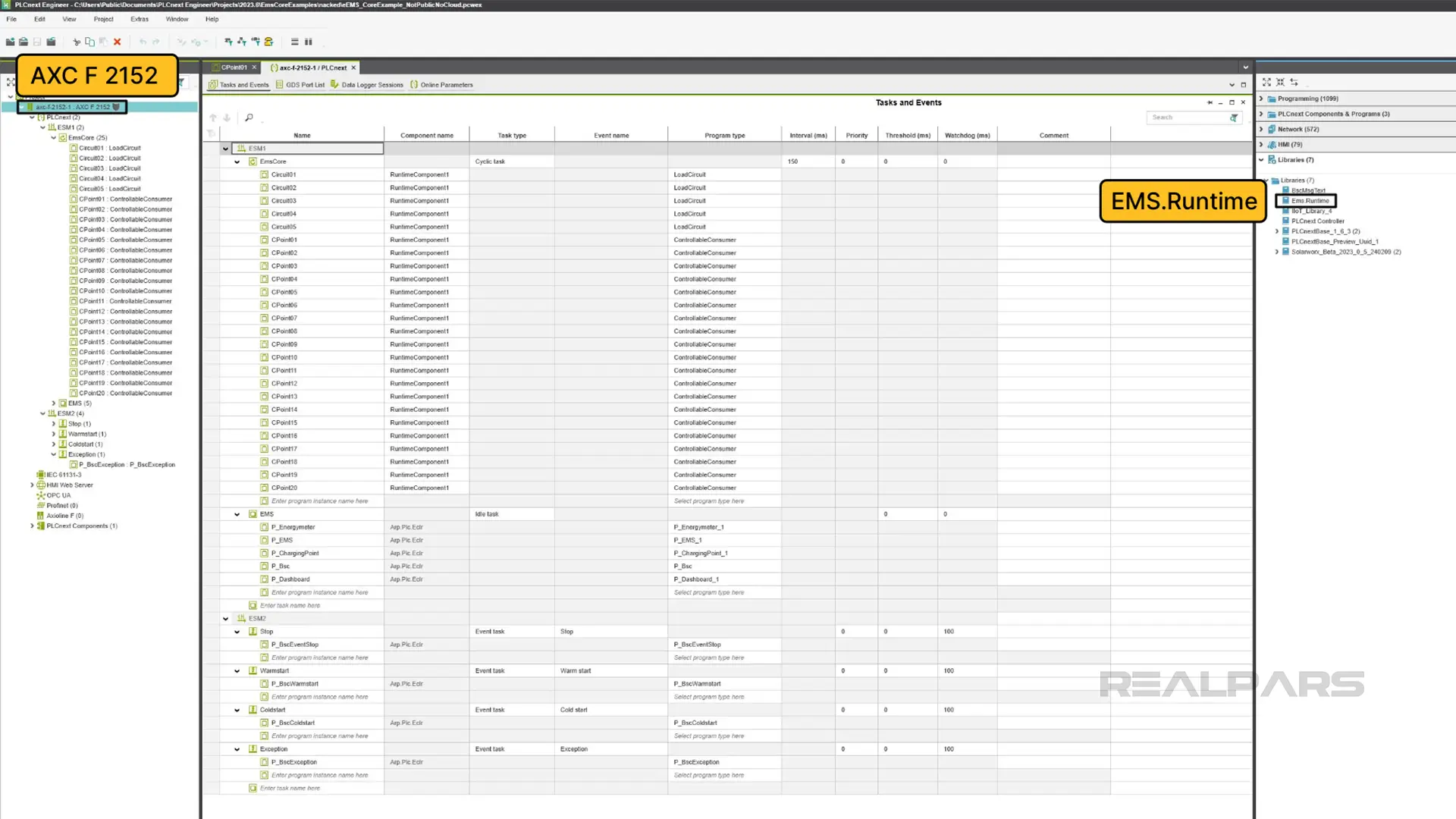The image size is (1456, 819).
Task: Click the OPC UA node icon
Action: (x=41, y=495)
